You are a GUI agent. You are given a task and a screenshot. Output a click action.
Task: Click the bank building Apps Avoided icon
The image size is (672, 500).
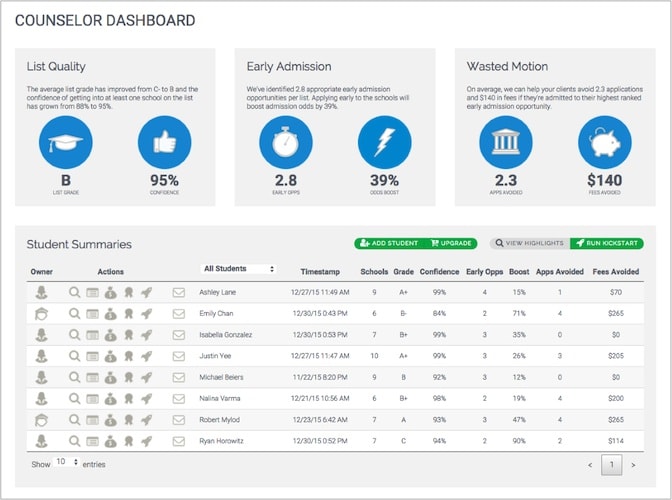click(506, 142)
